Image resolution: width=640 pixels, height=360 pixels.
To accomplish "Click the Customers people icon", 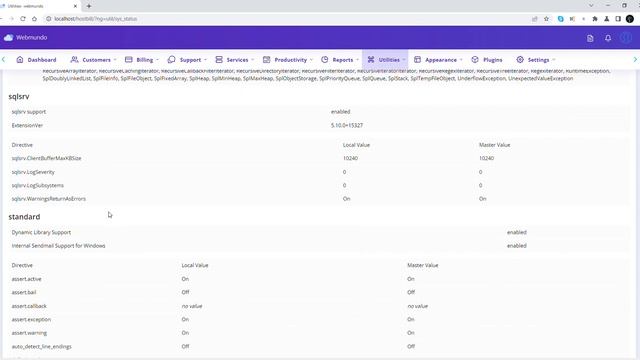I will [x=74, y=60].
